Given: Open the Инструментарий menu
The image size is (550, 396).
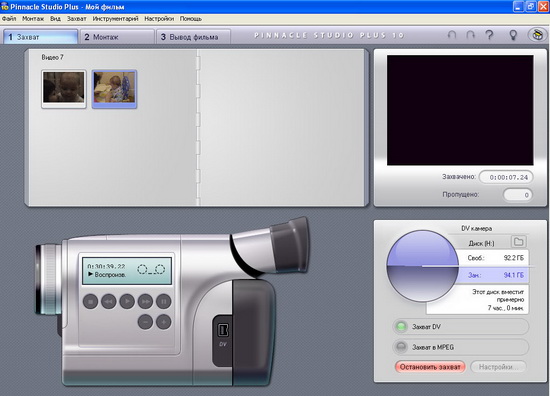Looking at the screenshot, I should tap(115, 19).
